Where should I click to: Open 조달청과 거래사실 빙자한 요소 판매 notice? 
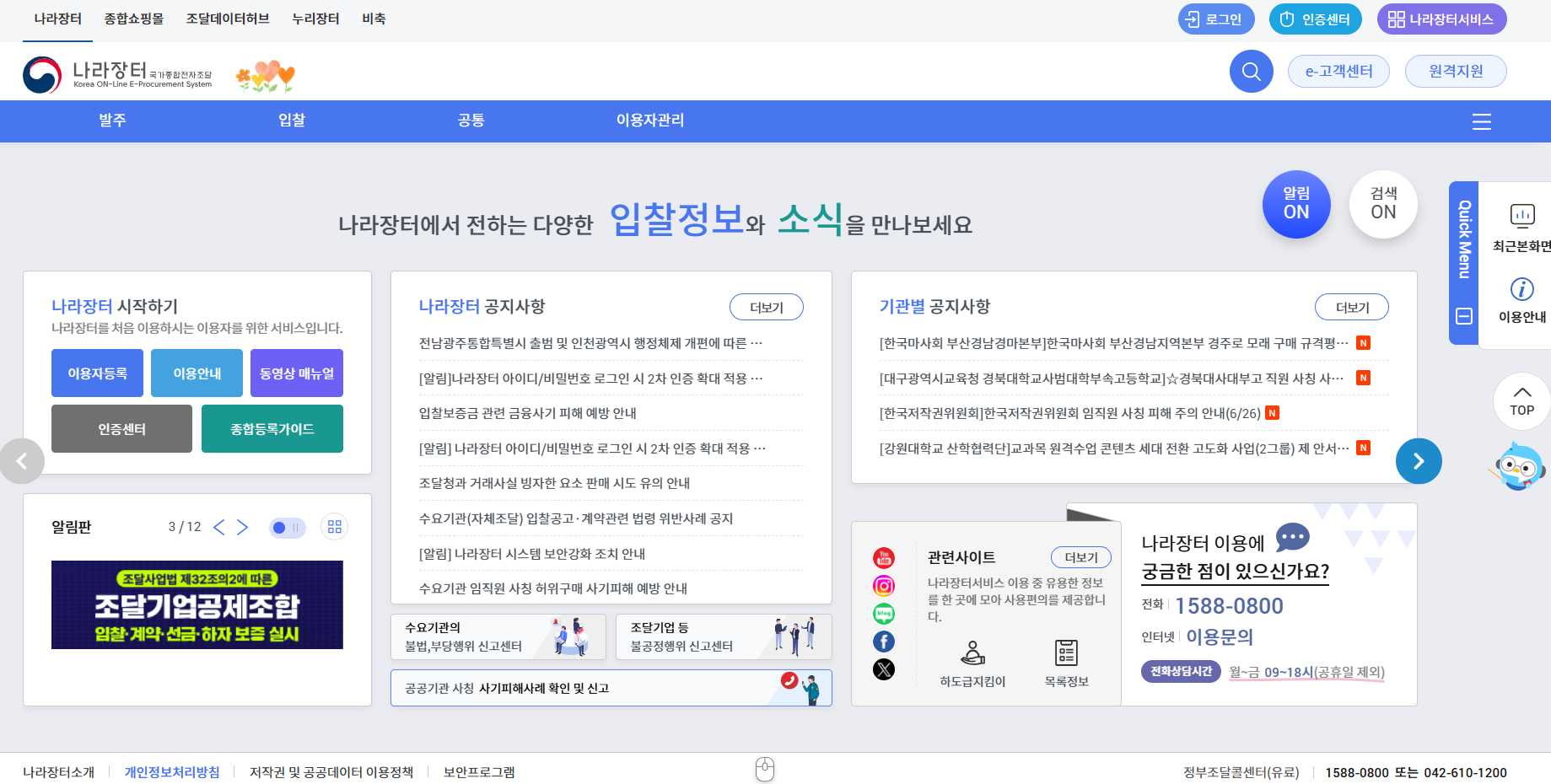[x=554, y=483]
